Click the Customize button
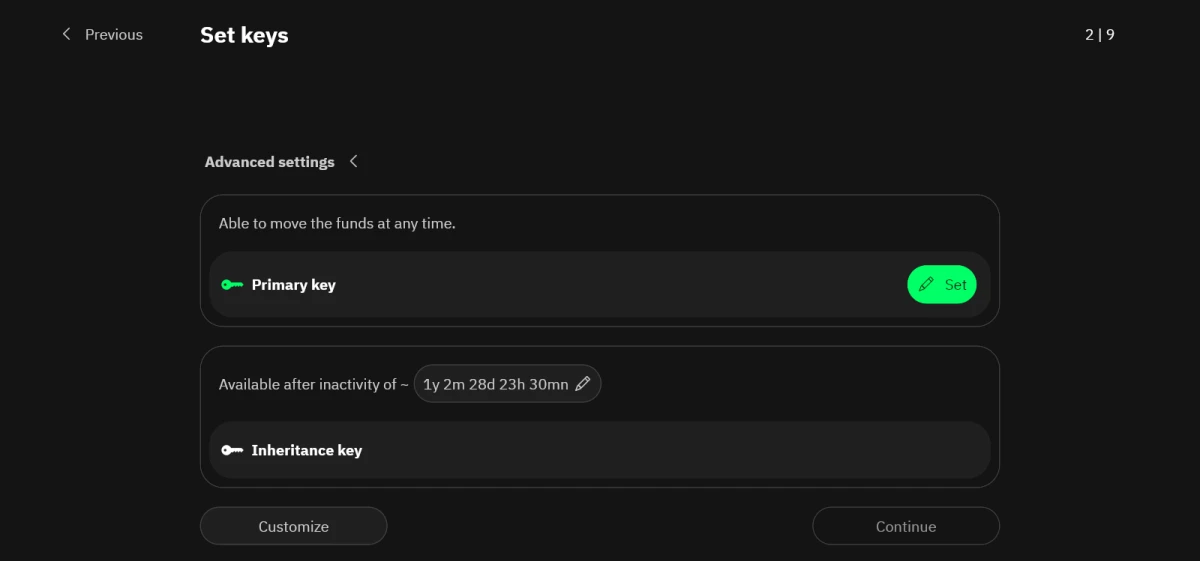 click(x=293, y=526)
